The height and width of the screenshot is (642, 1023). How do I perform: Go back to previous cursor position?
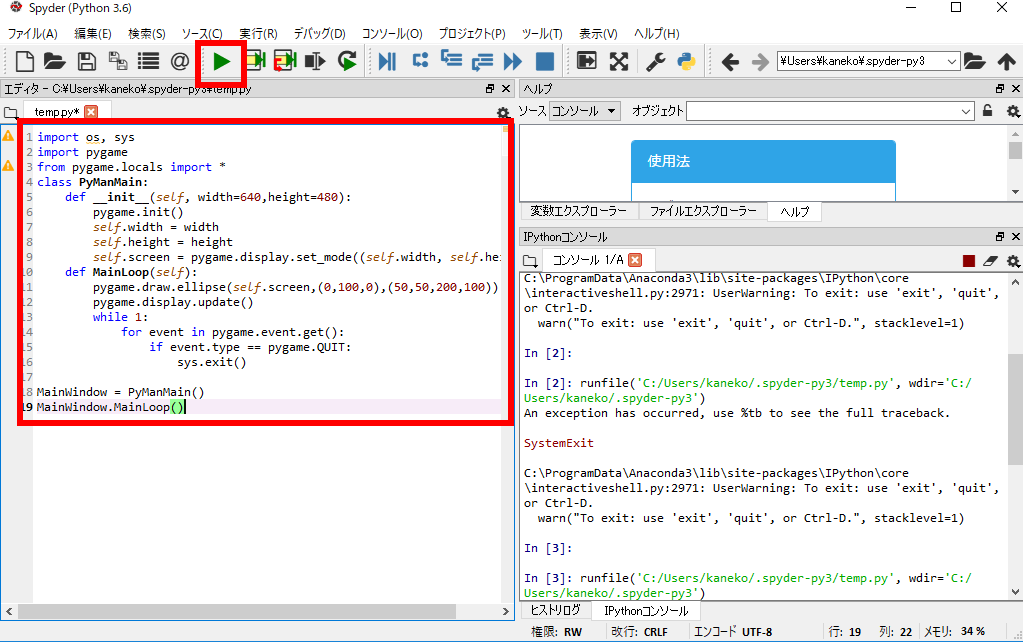click(x=730, y=62)
